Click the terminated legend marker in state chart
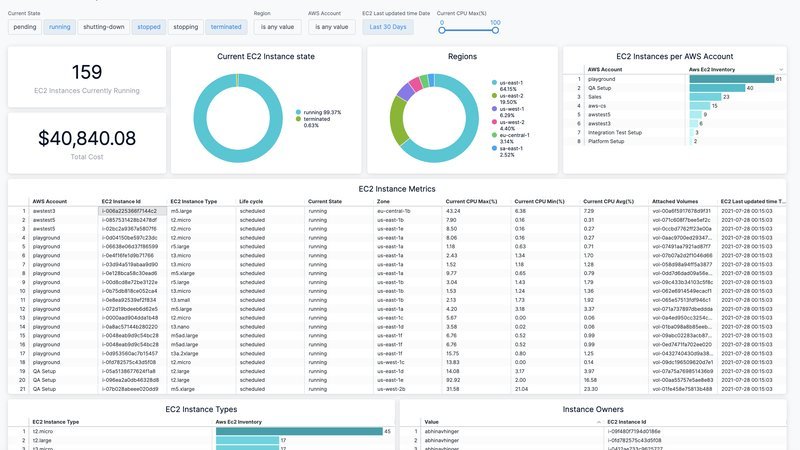The height and width of the screenshot is (450, 800). 297,118
